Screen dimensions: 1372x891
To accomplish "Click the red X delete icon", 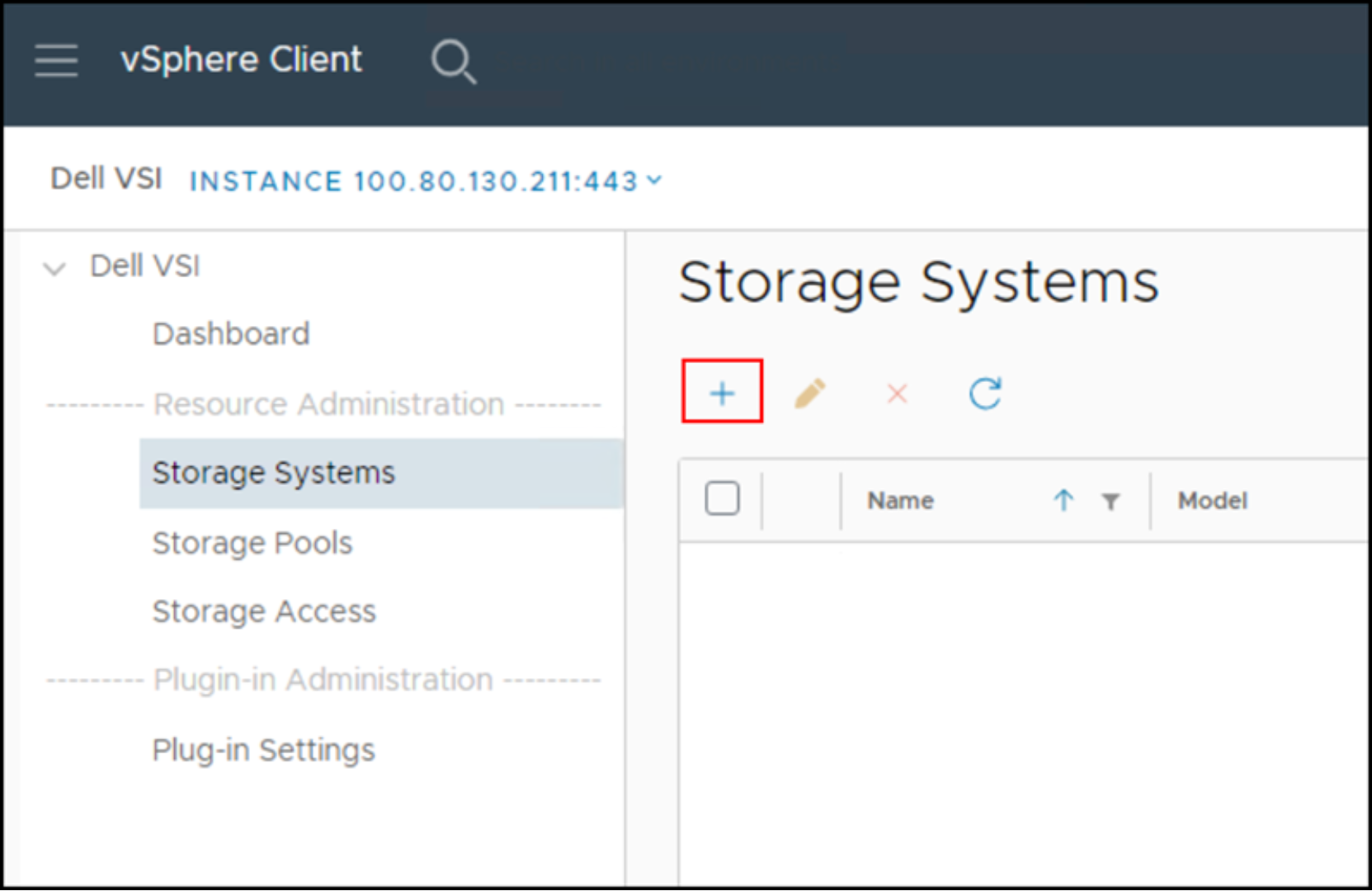I will (x=898, y=394).
